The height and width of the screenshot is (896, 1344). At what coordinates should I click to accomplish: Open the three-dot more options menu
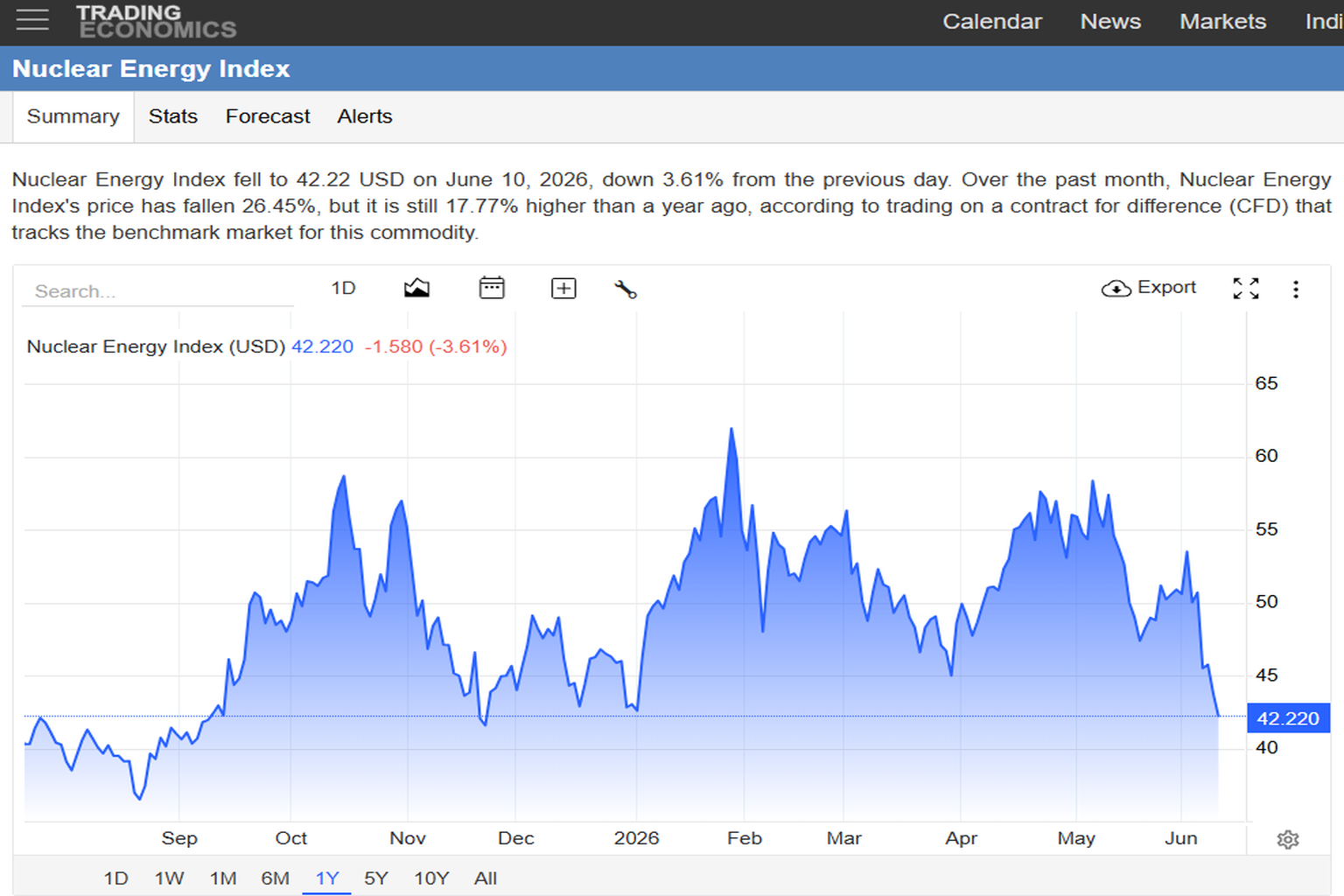tap(1296, 290)
